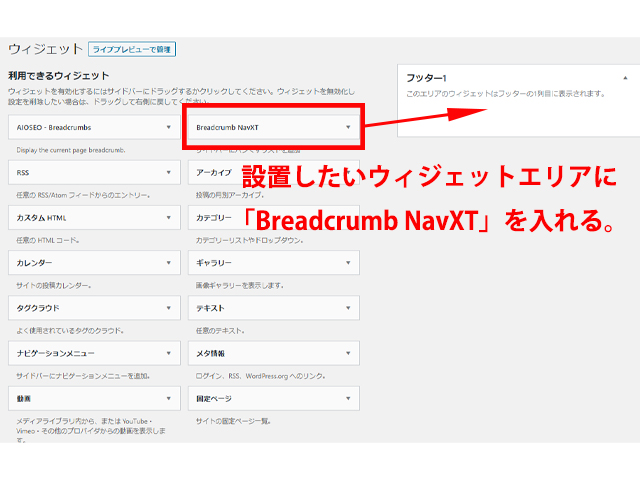This screenshot has width=640, height=480.
Task: Expand the タグクラウド widget arrow
Action: click(169, 308)
